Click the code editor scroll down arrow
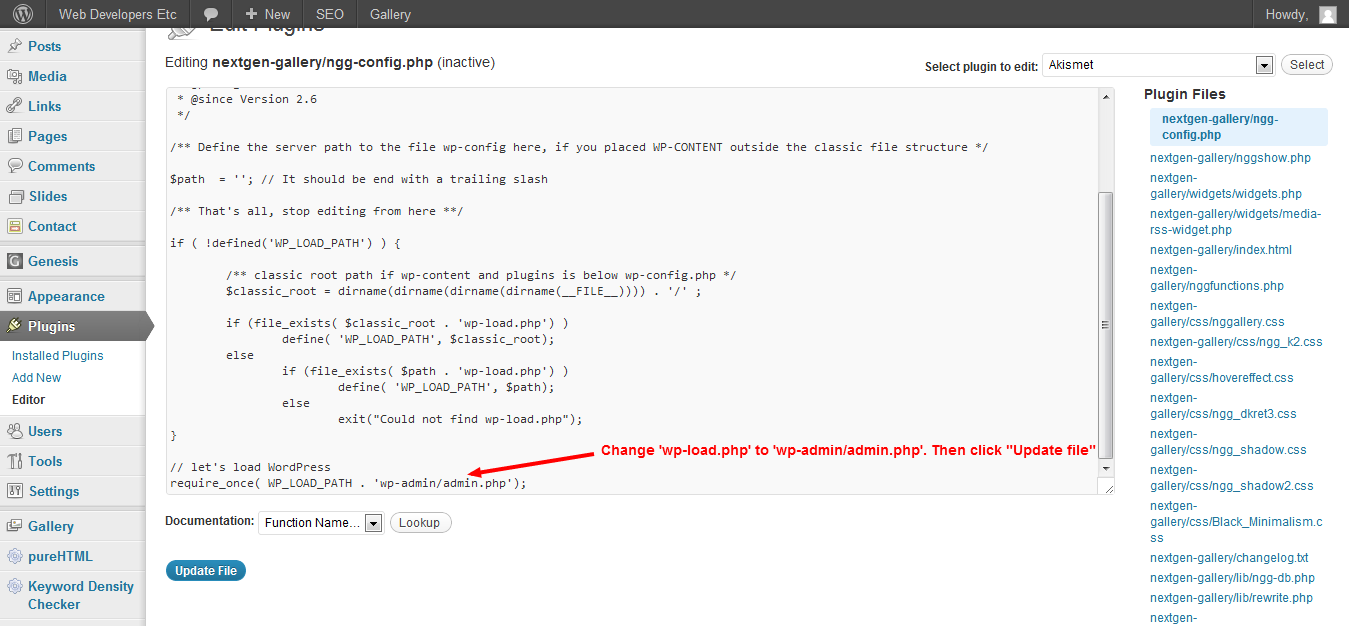Image resolution: width=1349 pixels, height=626 pixels. pos(1105,468)
